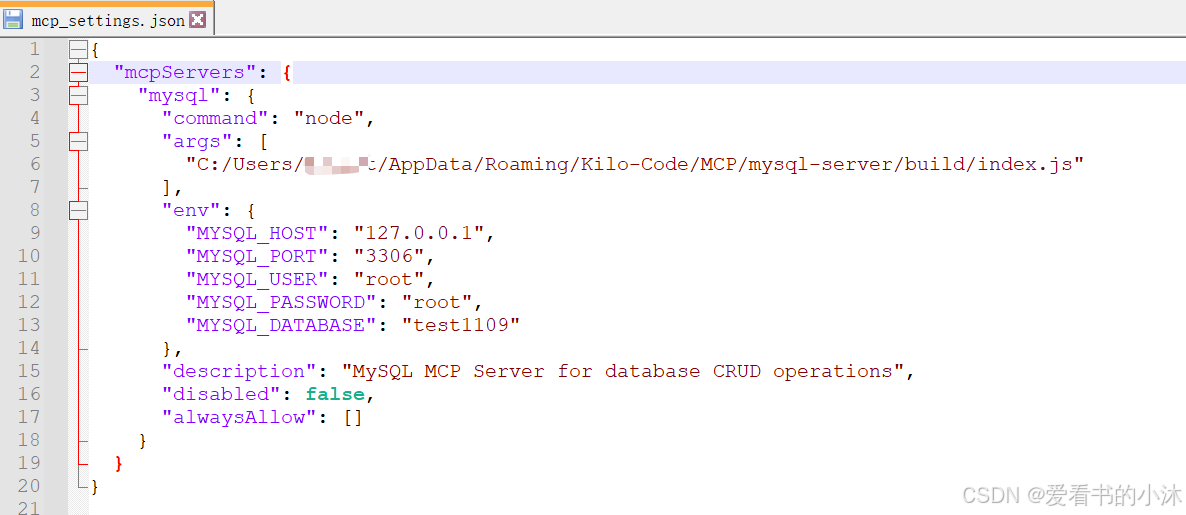
Task: Click the "command" key
Action: (215, 118)
